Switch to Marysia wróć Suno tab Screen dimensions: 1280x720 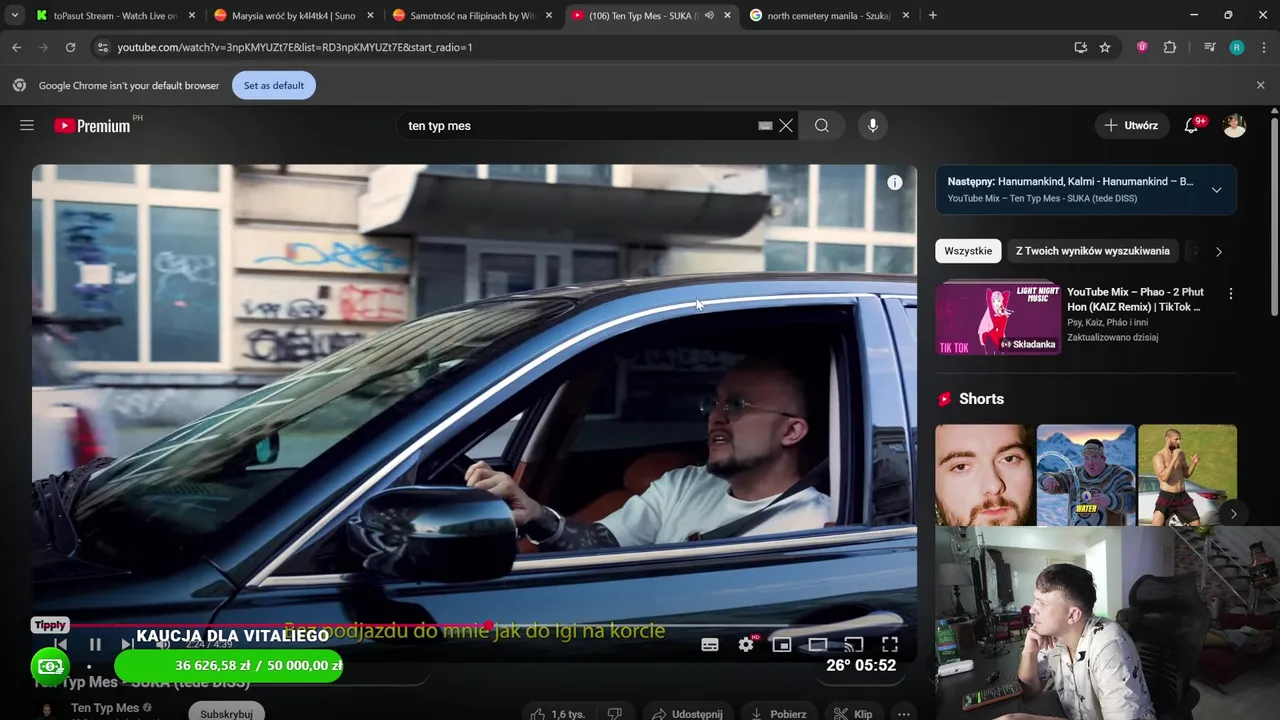pyautogui.click(x=293, y=16)
